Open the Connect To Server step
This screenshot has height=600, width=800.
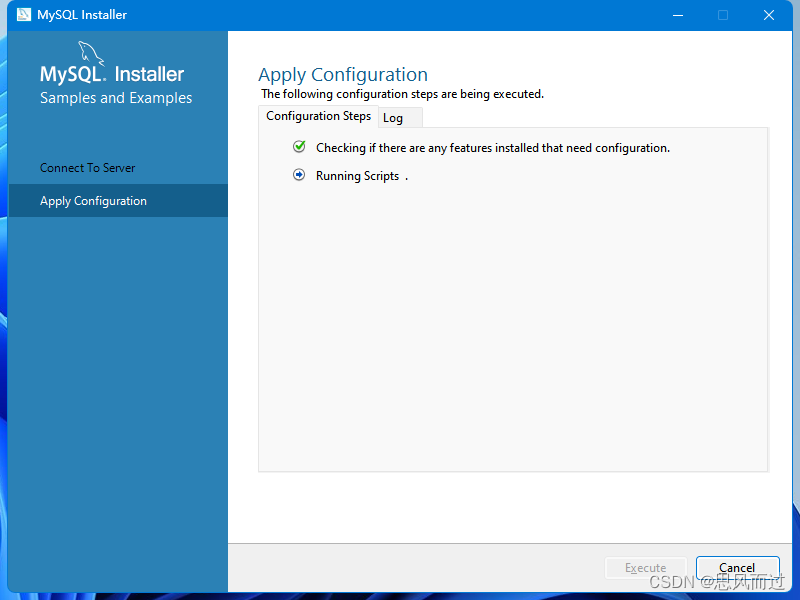[x=88, y=168]
